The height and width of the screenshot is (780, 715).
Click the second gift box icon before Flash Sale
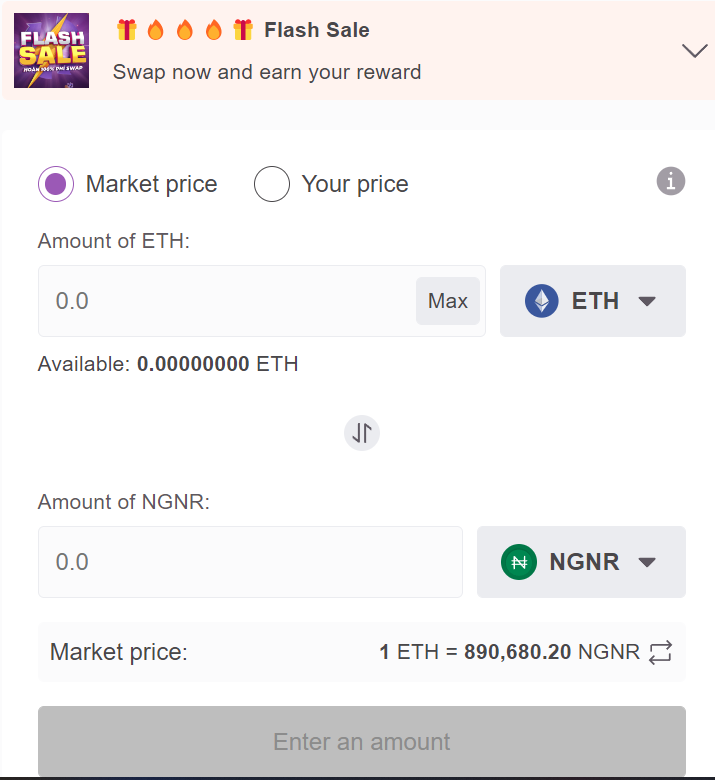pos(243,30)
